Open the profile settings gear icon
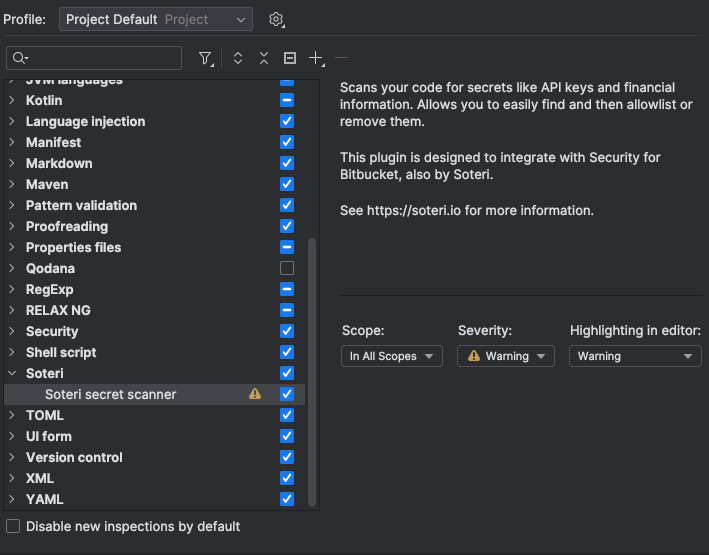This screenshot has height=555, width=709. tap(277, 19)
